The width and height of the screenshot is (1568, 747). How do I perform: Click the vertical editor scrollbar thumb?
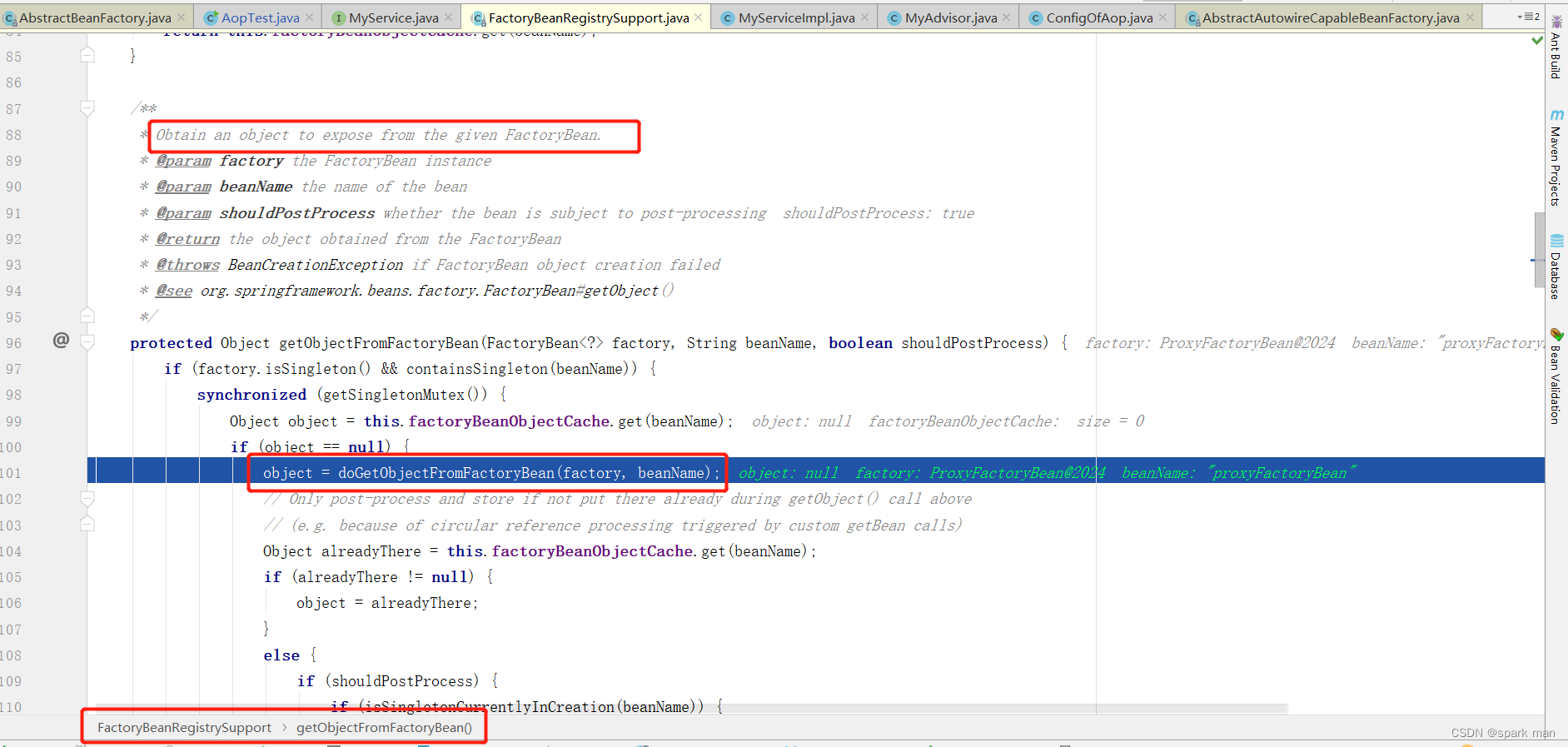(1539, 250)
